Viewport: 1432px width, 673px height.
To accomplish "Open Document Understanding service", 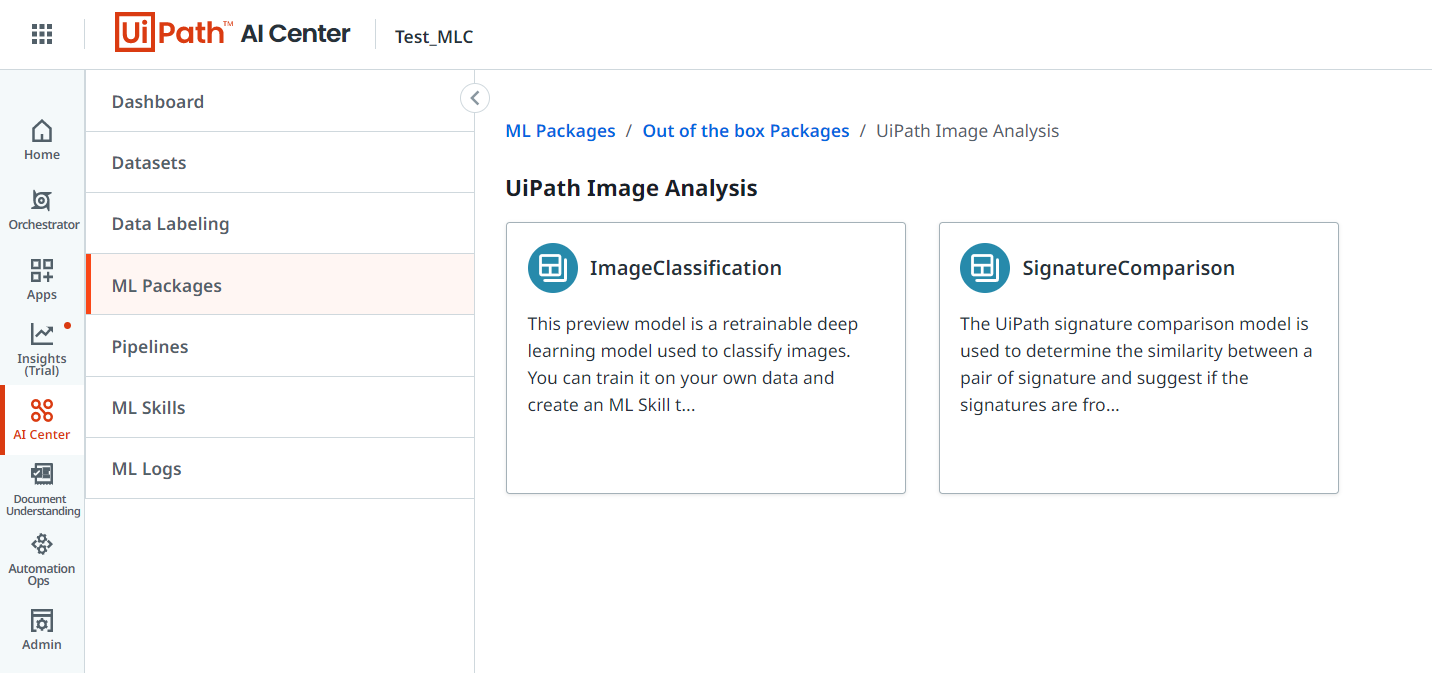I will coord(43,490).
